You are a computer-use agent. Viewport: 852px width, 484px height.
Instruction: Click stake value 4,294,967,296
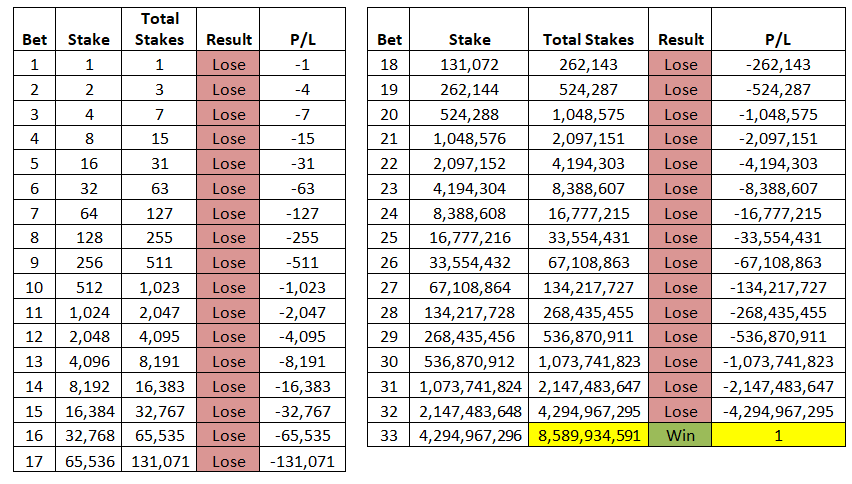click(x=470, y=436)
